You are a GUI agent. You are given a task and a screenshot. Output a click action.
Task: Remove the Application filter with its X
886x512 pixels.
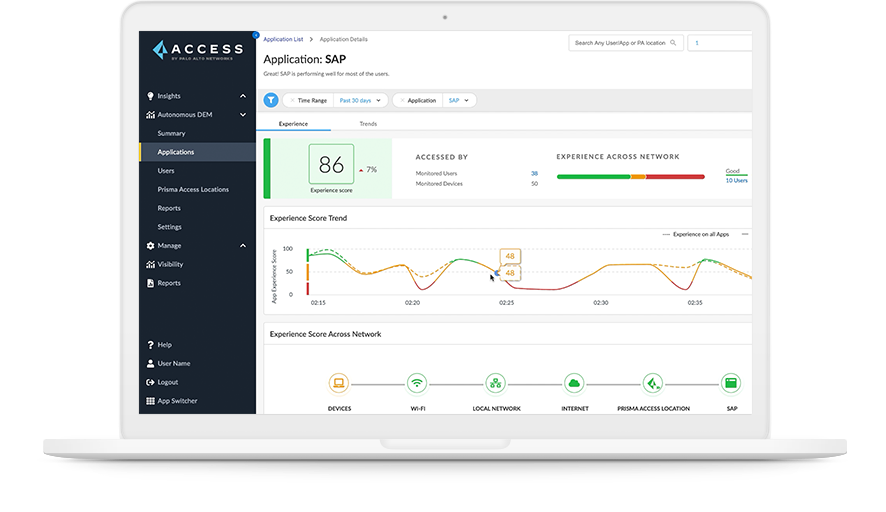click(402, 100)
